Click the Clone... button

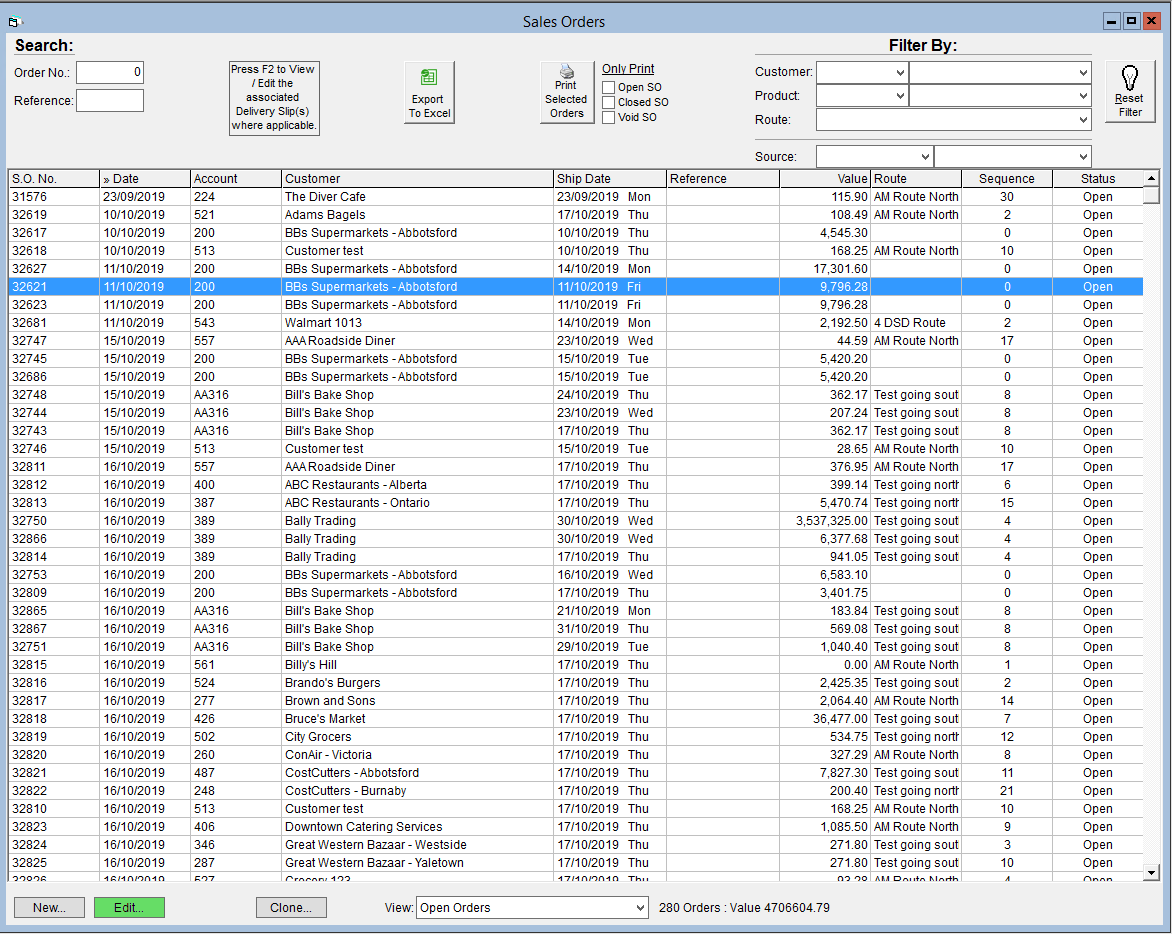(291, 908)
